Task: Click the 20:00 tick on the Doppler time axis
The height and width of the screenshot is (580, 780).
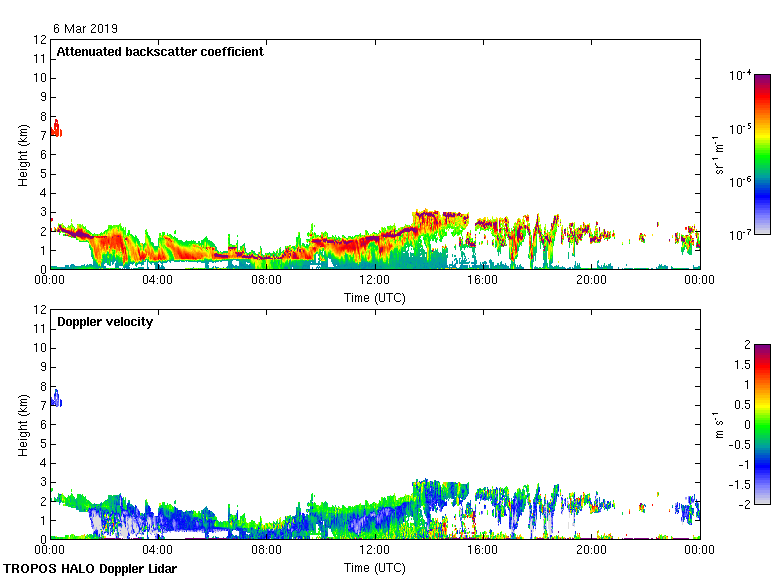Action: point(591,550)
